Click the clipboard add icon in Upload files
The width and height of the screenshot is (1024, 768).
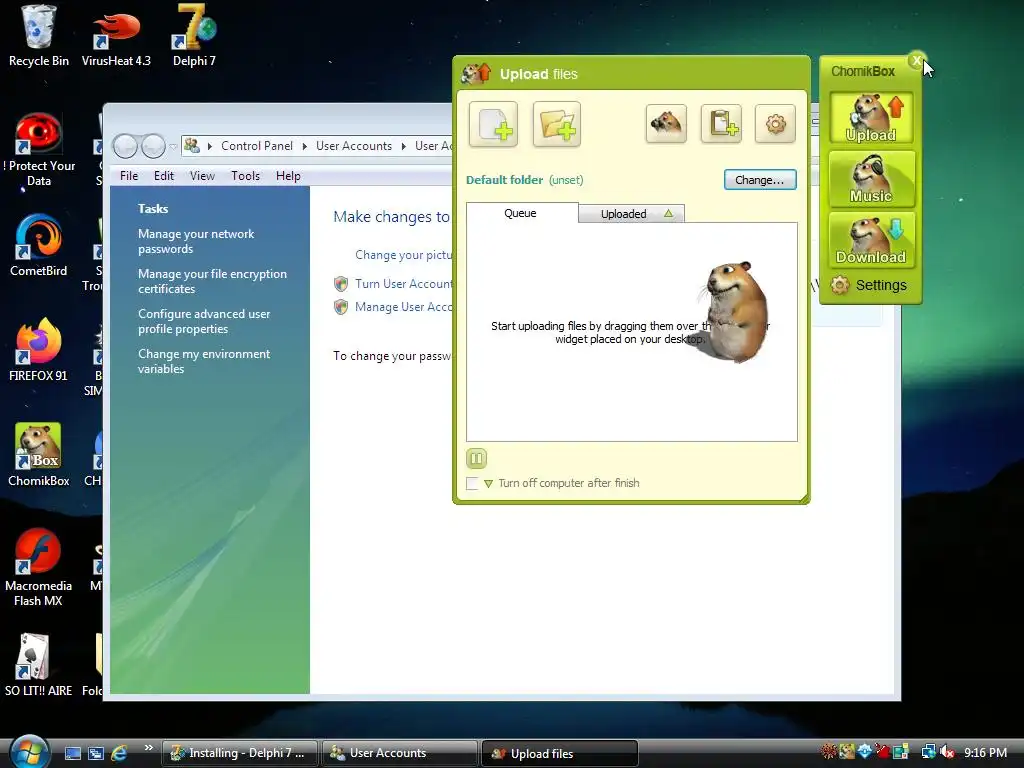pyautogui.click(x=721, y=123)
